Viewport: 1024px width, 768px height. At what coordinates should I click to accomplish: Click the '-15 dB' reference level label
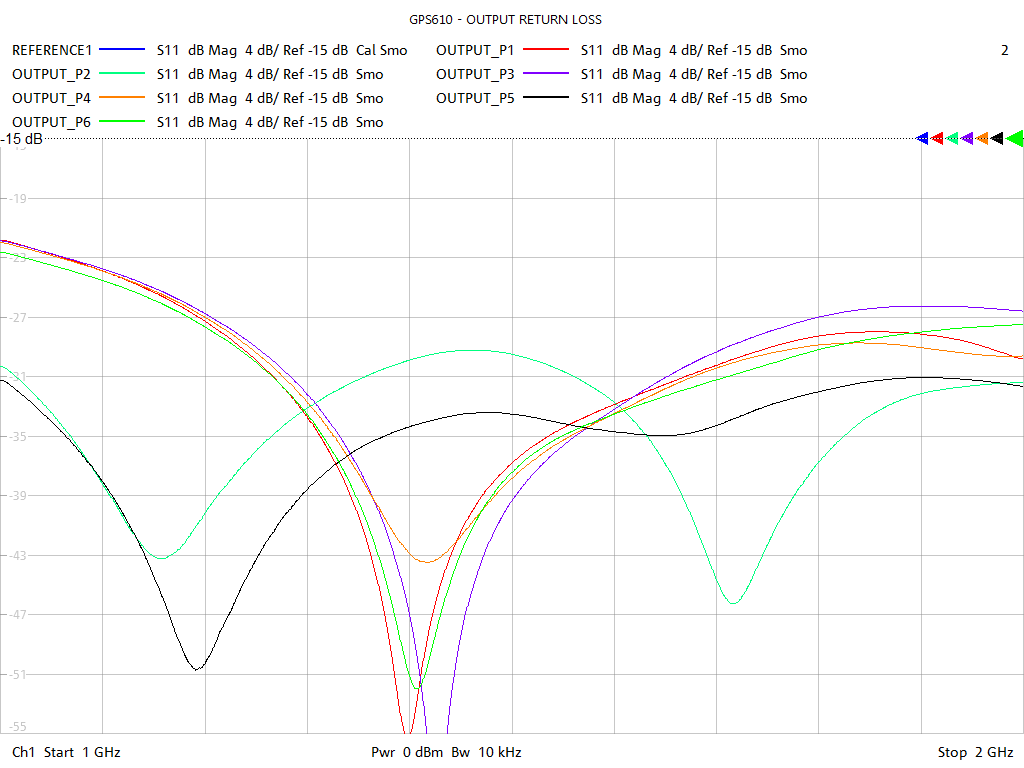click(x=22, y=138)
